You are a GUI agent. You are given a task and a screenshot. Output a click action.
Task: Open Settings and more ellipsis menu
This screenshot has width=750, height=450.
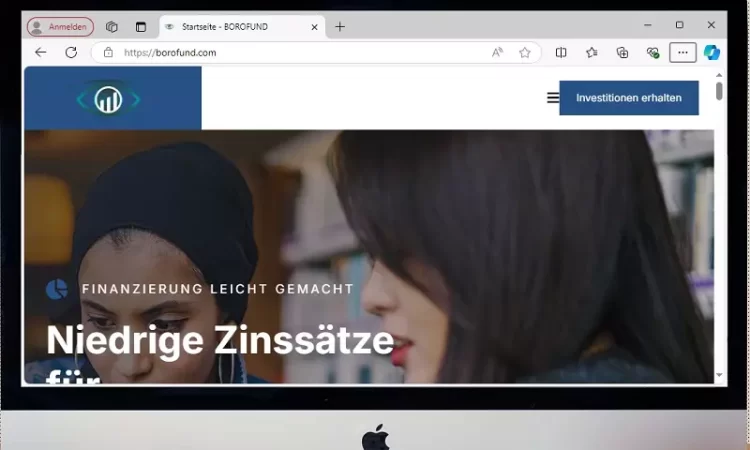click(683, 53)
